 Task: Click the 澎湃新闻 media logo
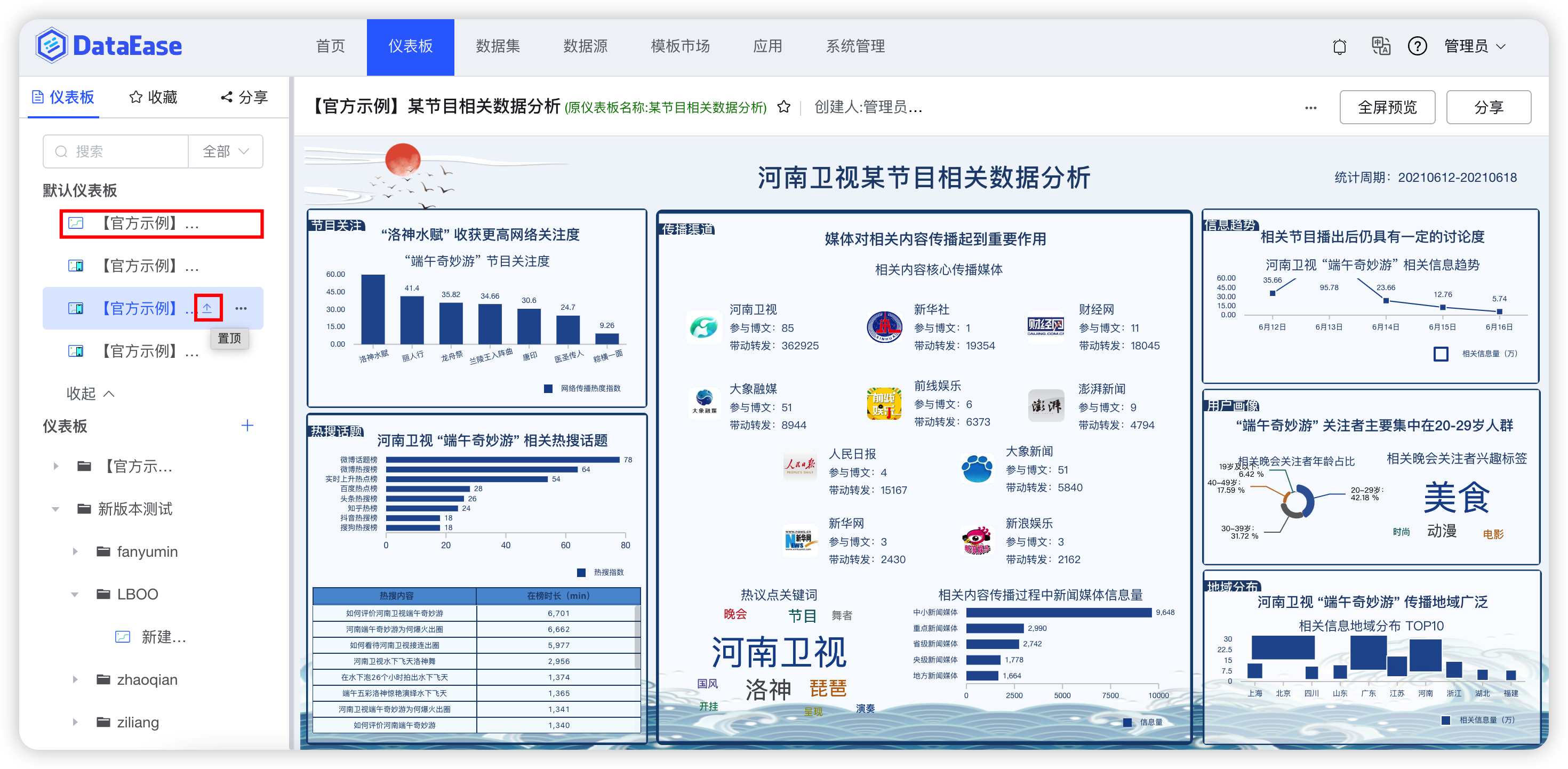pos(1046,405)
